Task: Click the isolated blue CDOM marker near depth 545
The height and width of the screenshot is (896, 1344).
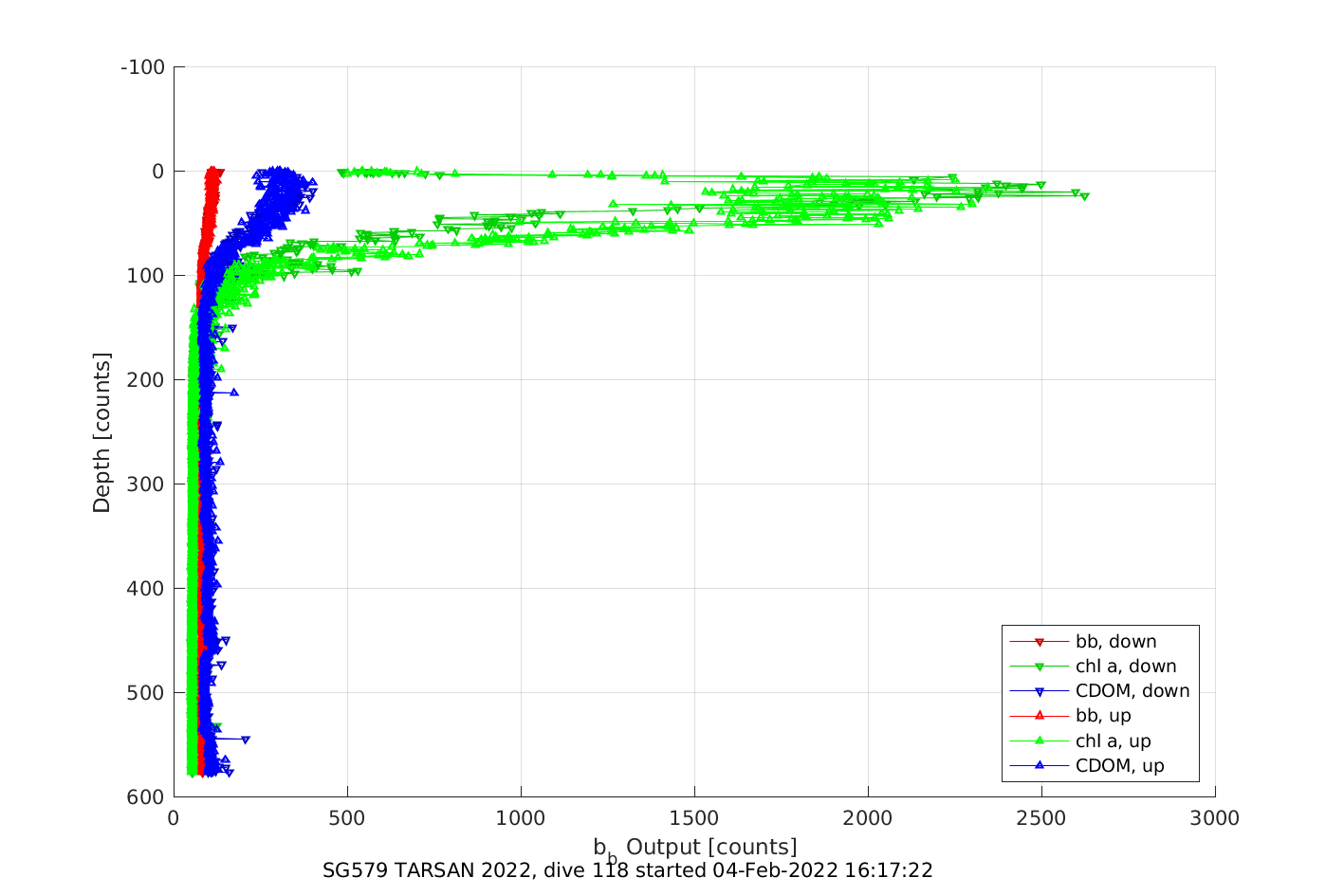Action: click(x=246, y=740)
